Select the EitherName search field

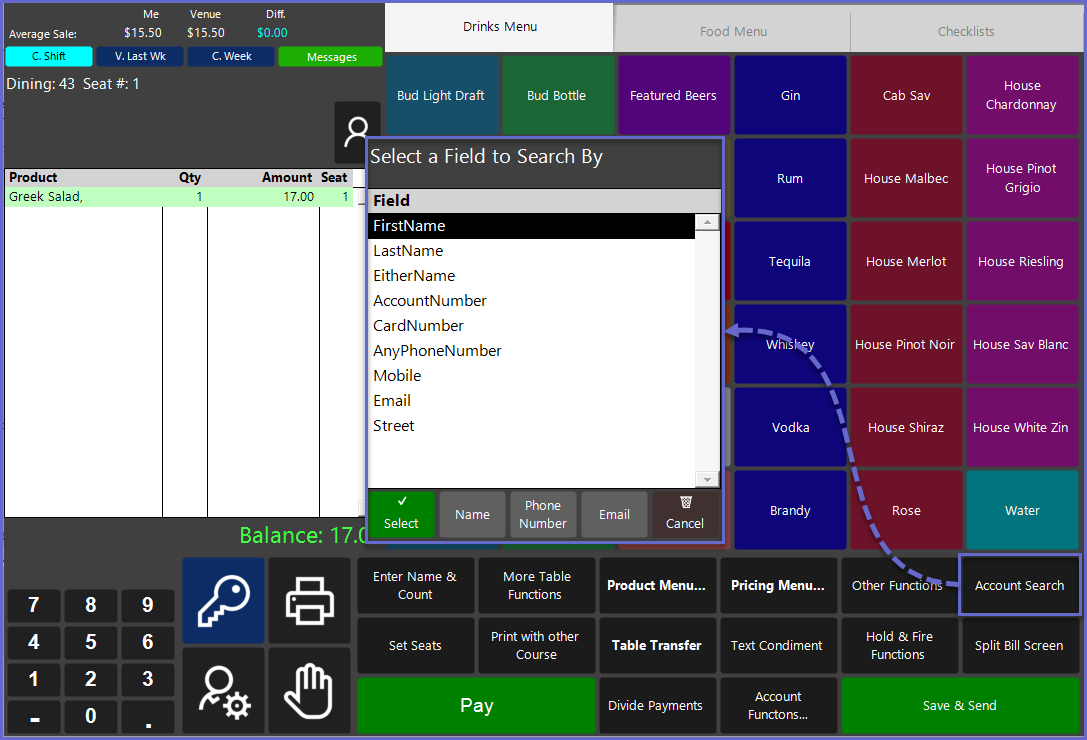(414, 276)
